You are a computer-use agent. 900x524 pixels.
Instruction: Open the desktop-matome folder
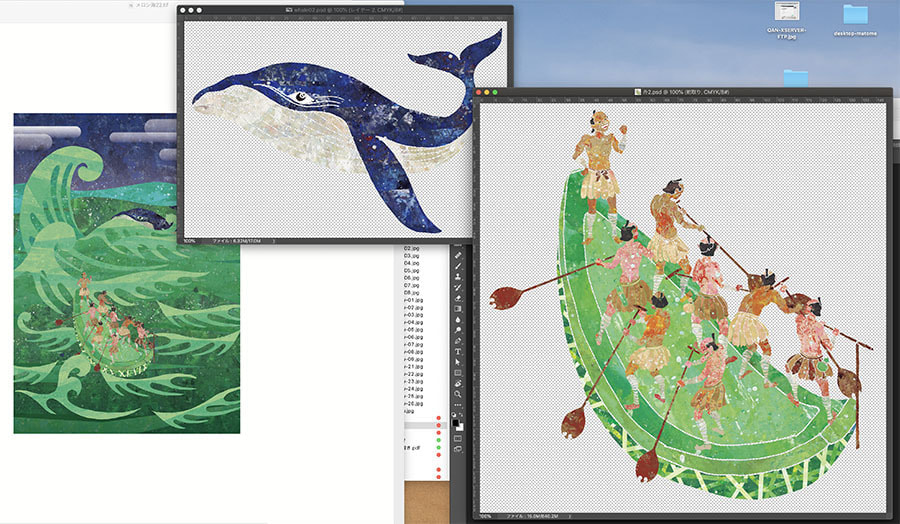(855, 21)
